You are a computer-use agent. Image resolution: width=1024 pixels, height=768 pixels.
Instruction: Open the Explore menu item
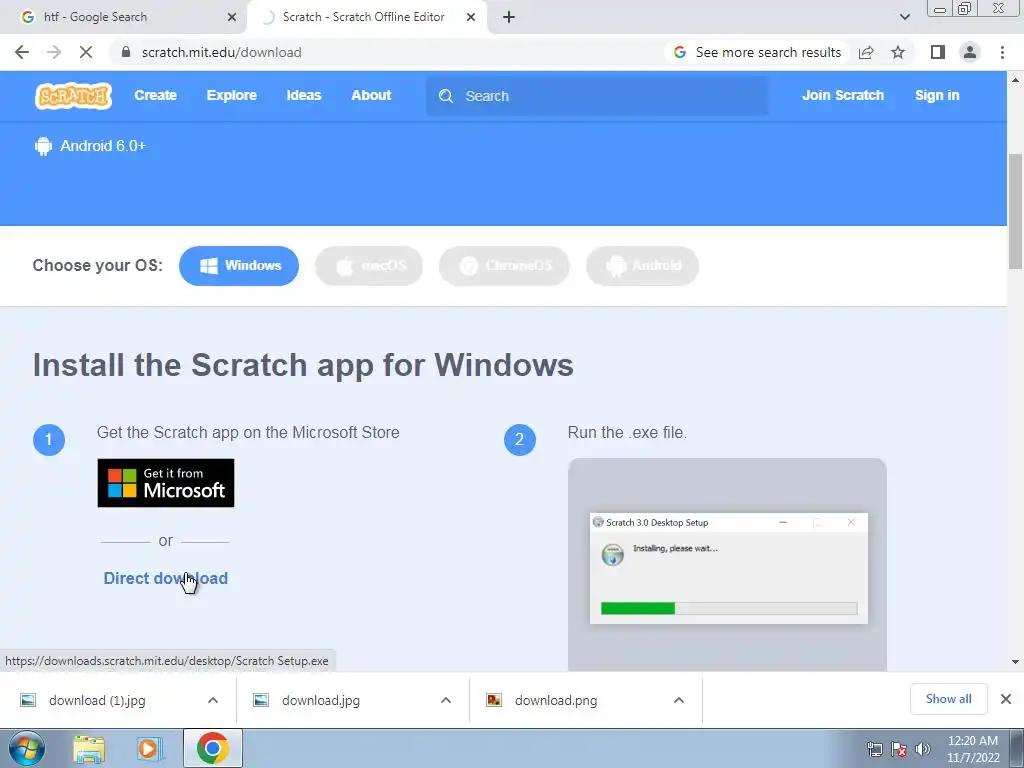point(232,95)
